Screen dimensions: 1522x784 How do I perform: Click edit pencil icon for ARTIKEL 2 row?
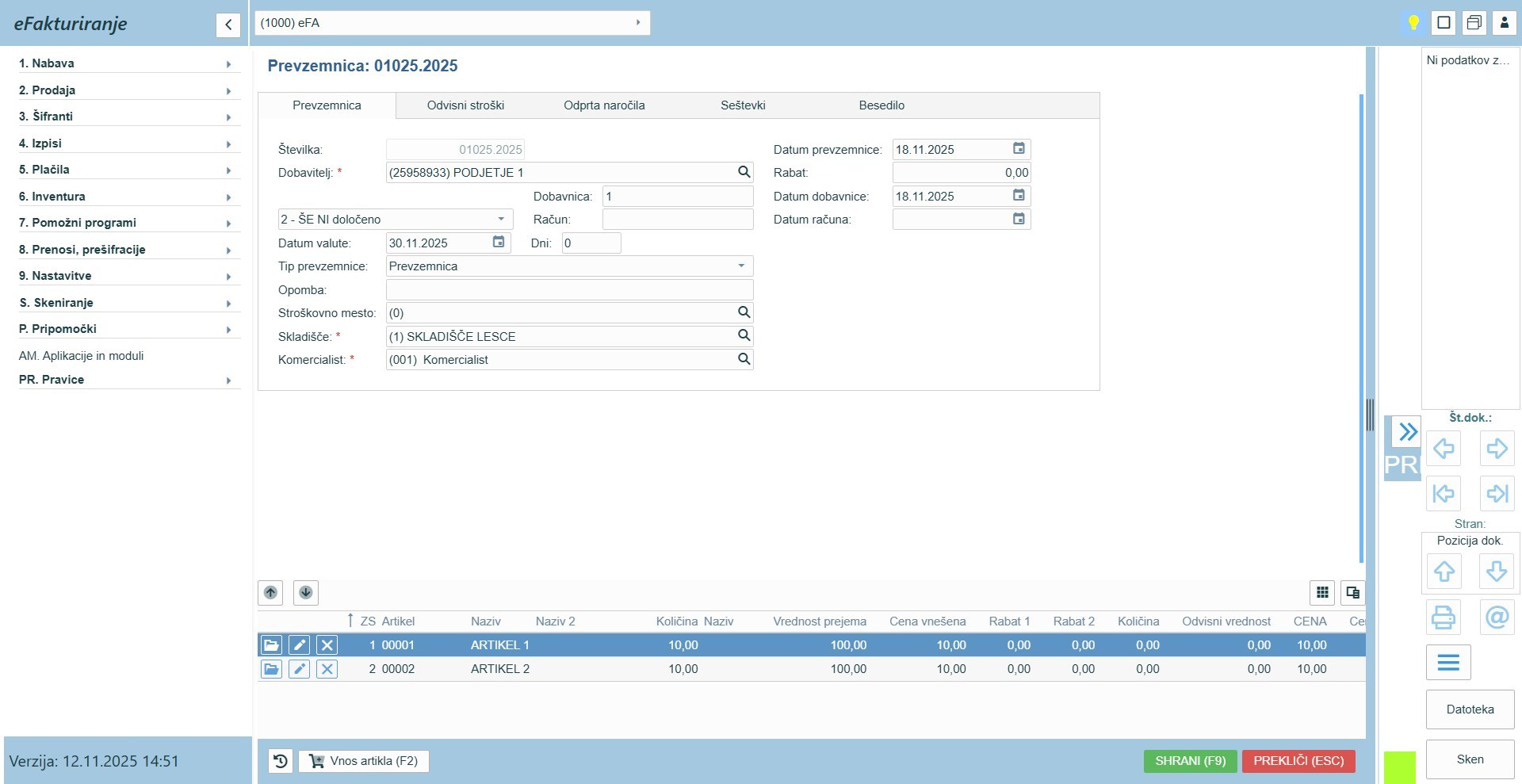click(299, 669)
